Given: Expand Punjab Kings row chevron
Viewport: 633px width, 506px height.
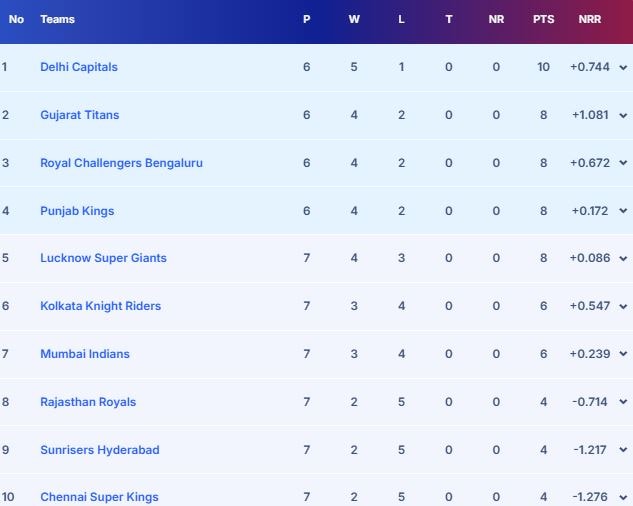Looking at the screenshot, I should click(x=623, y=211).
